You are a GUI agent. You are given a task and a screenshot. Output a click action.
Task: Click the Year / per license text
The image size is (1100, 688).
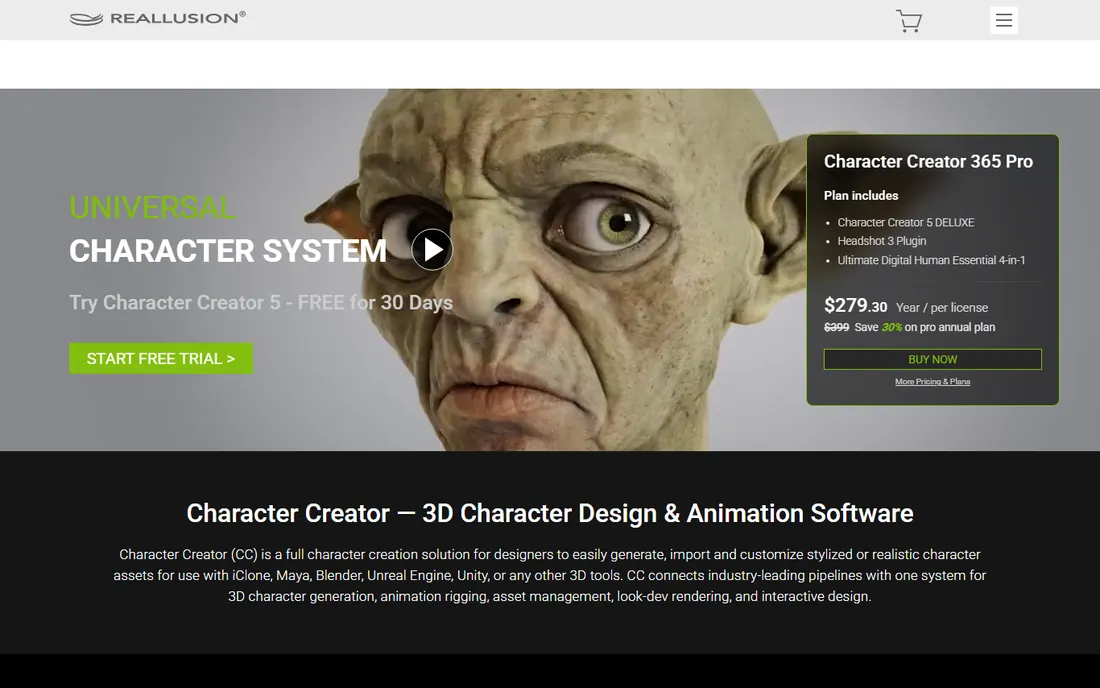point(941,308)
